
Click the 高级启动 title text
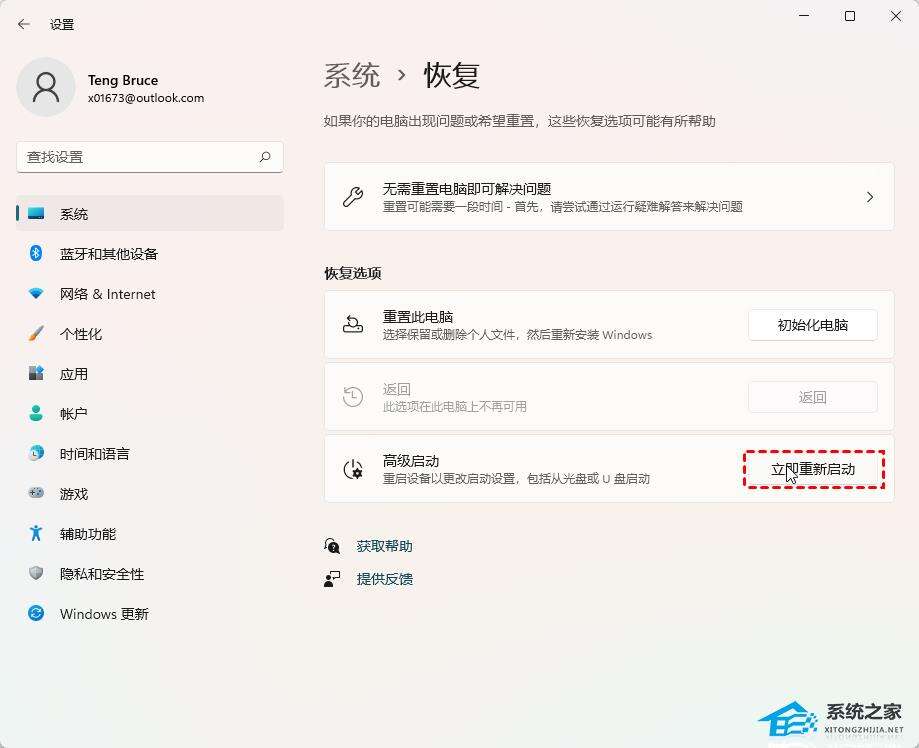pos(410,461)
